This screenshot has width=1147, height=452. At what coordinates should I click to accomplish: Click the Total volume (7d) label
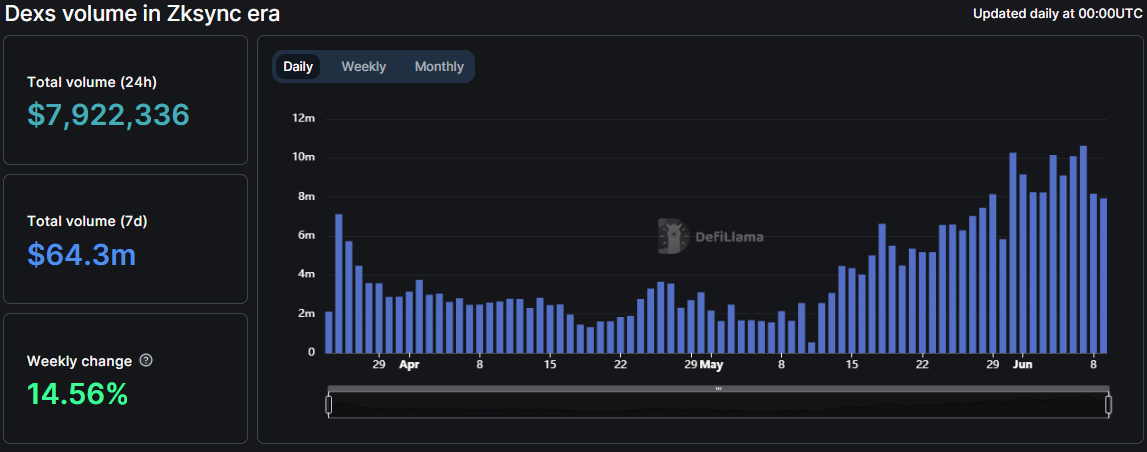(x=88, y=221)
